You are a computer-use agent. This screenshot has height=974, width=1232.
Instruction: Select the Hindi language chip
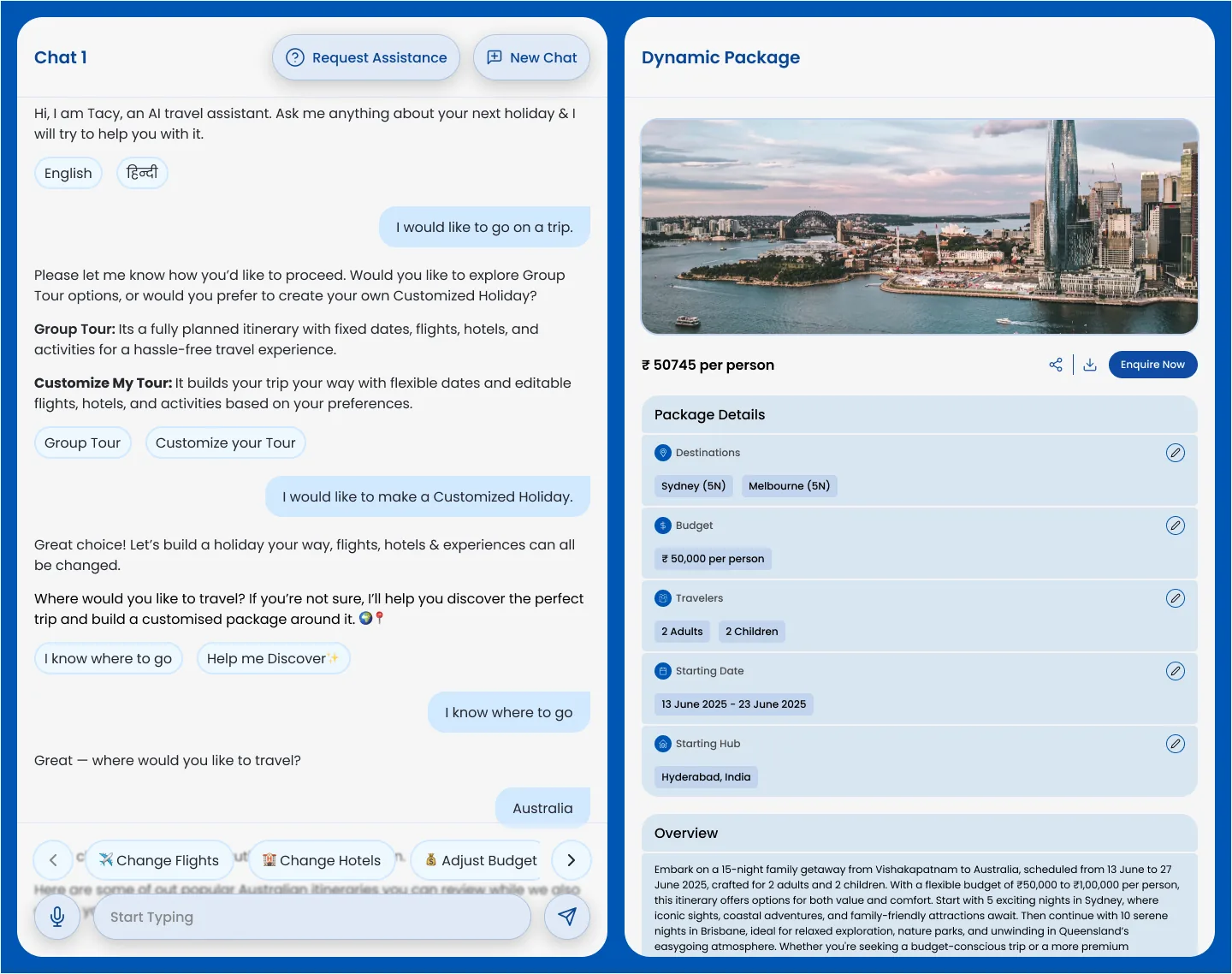142,173
